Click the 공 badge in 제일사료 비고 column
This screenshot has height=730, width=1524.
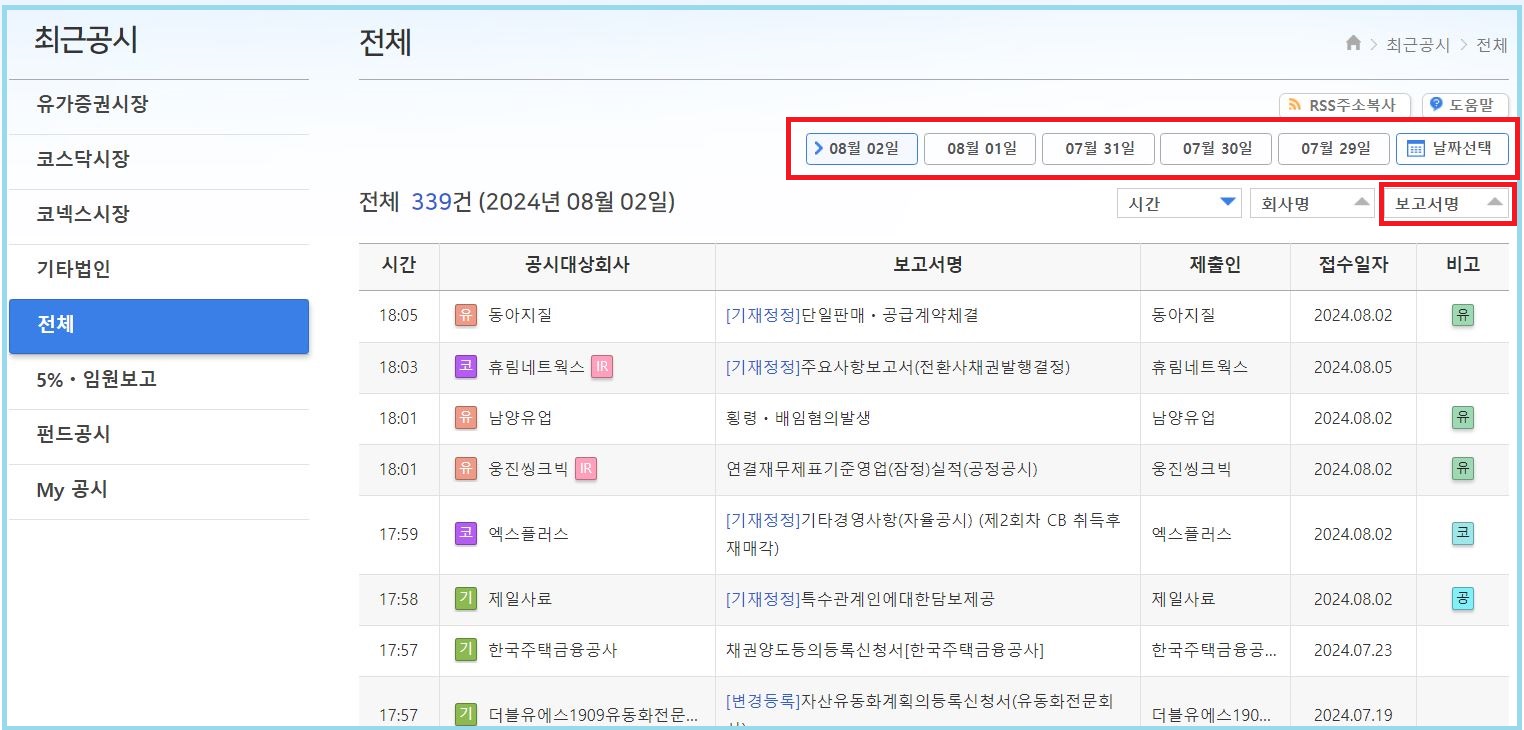click(1463, 599)
